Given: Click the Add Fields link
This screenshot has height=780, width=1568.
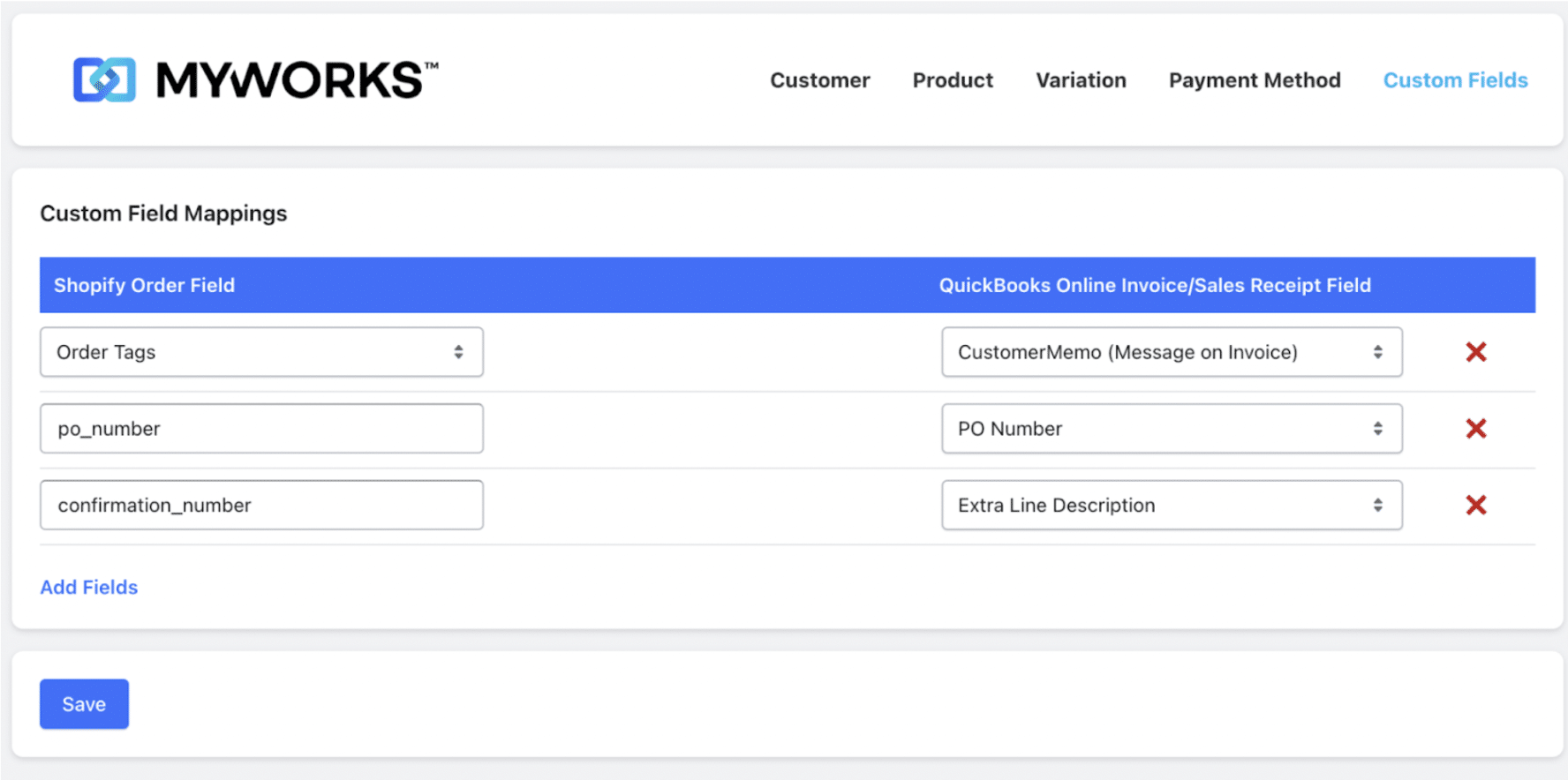Looking at the screenshot, I should pyautogui.click(x=89, y=588).
